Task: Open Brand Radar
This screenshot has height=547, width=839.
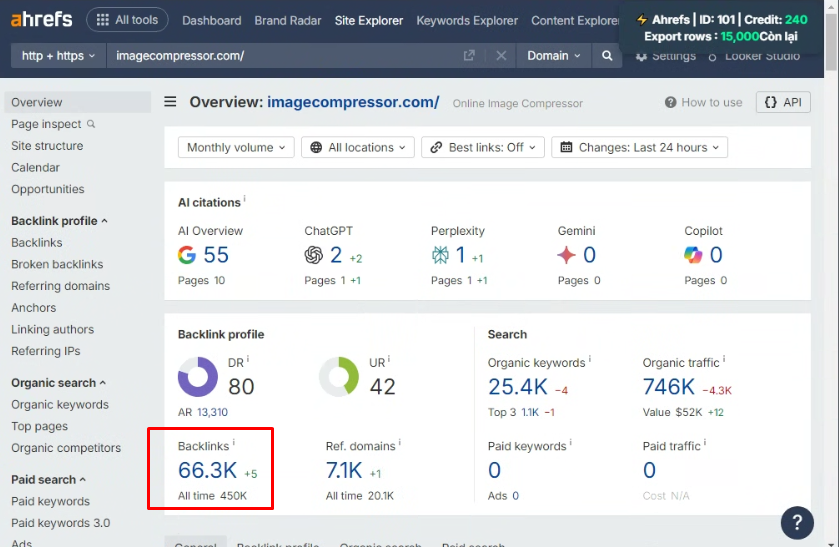Action: (x=288, y=20)
